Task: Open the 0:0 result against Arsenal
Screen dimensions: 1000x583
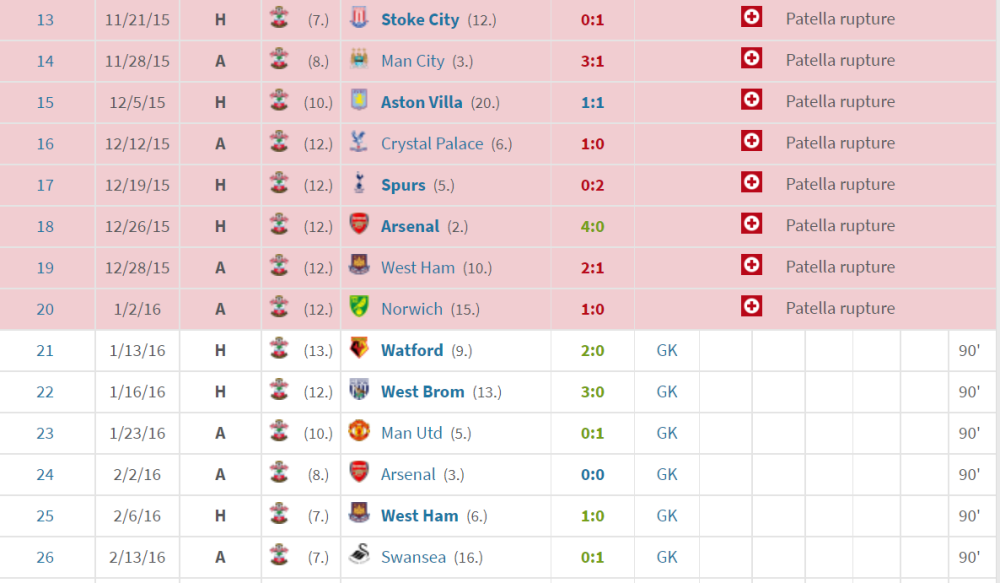Action: pos(593,474)
